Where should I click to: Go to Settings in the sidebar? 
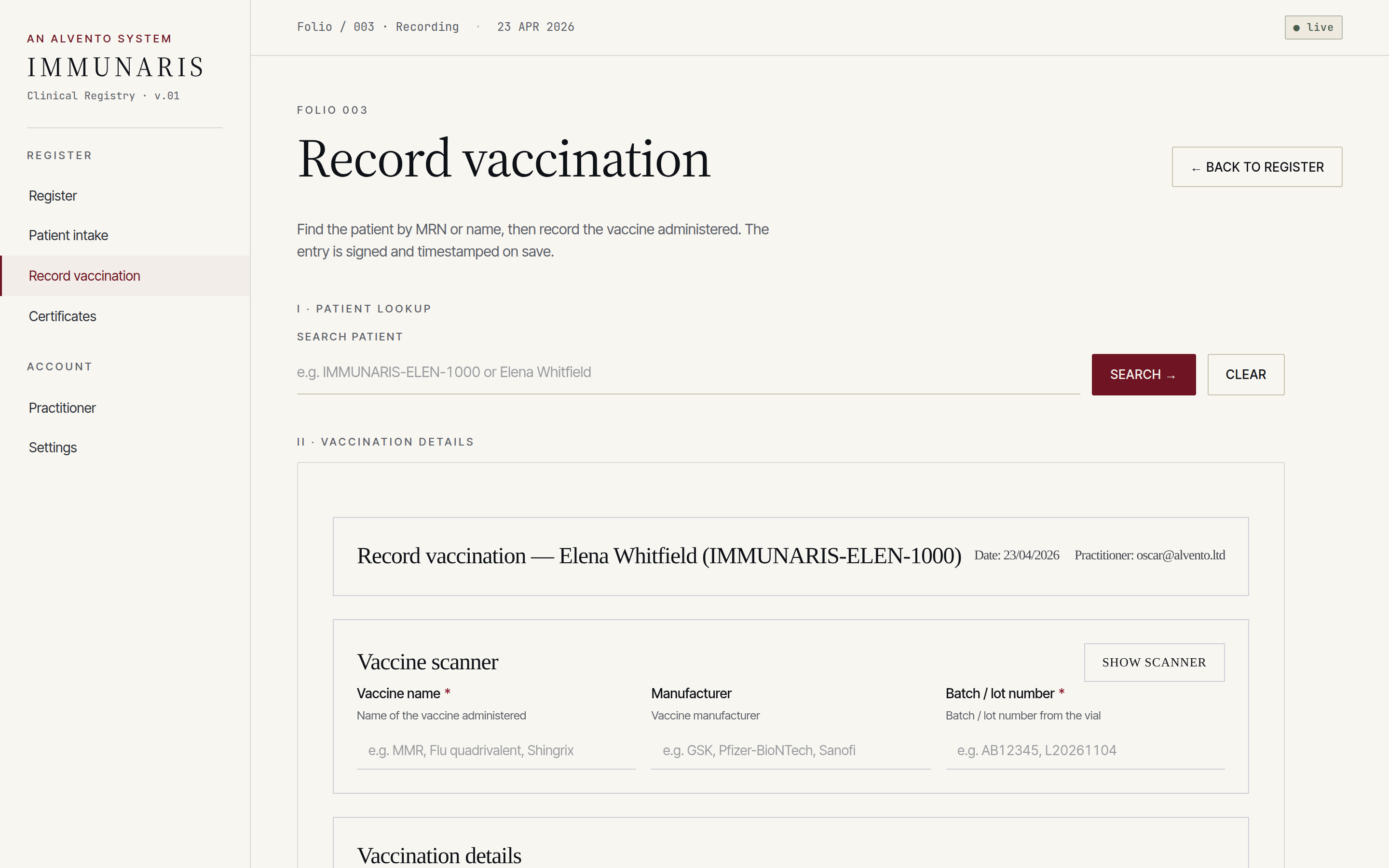coord(52,447)
